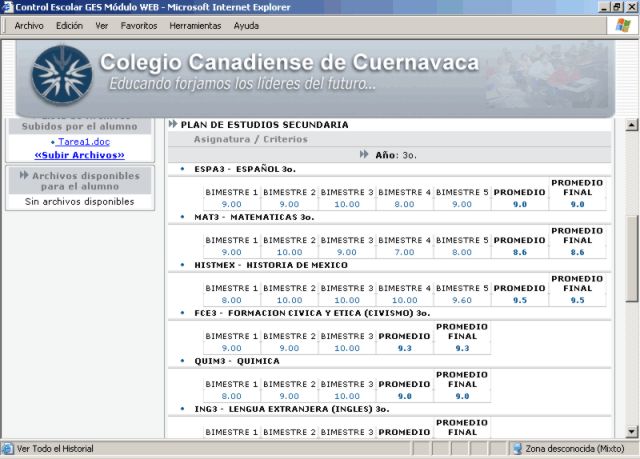Click the Español Bimestre 3 grade 10.00
Viewport: 640px width, 459px height.
click(x=347, y=204)
